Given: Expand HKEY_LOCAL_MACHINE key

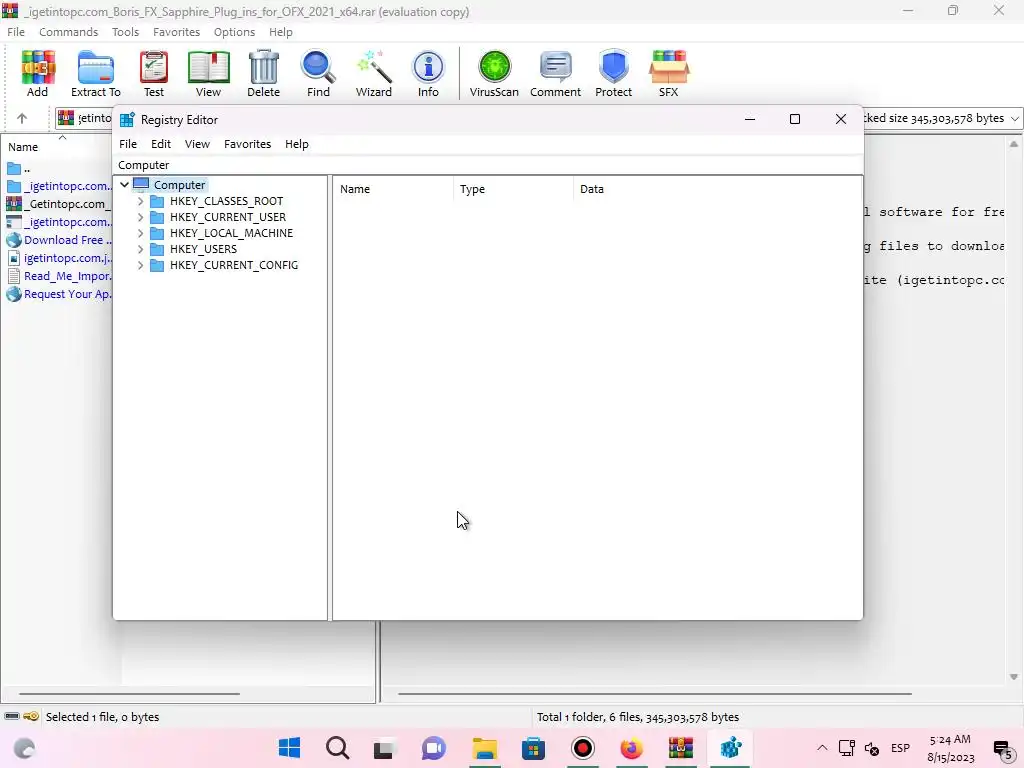Looking at the screenshot, I should (140, 233).
